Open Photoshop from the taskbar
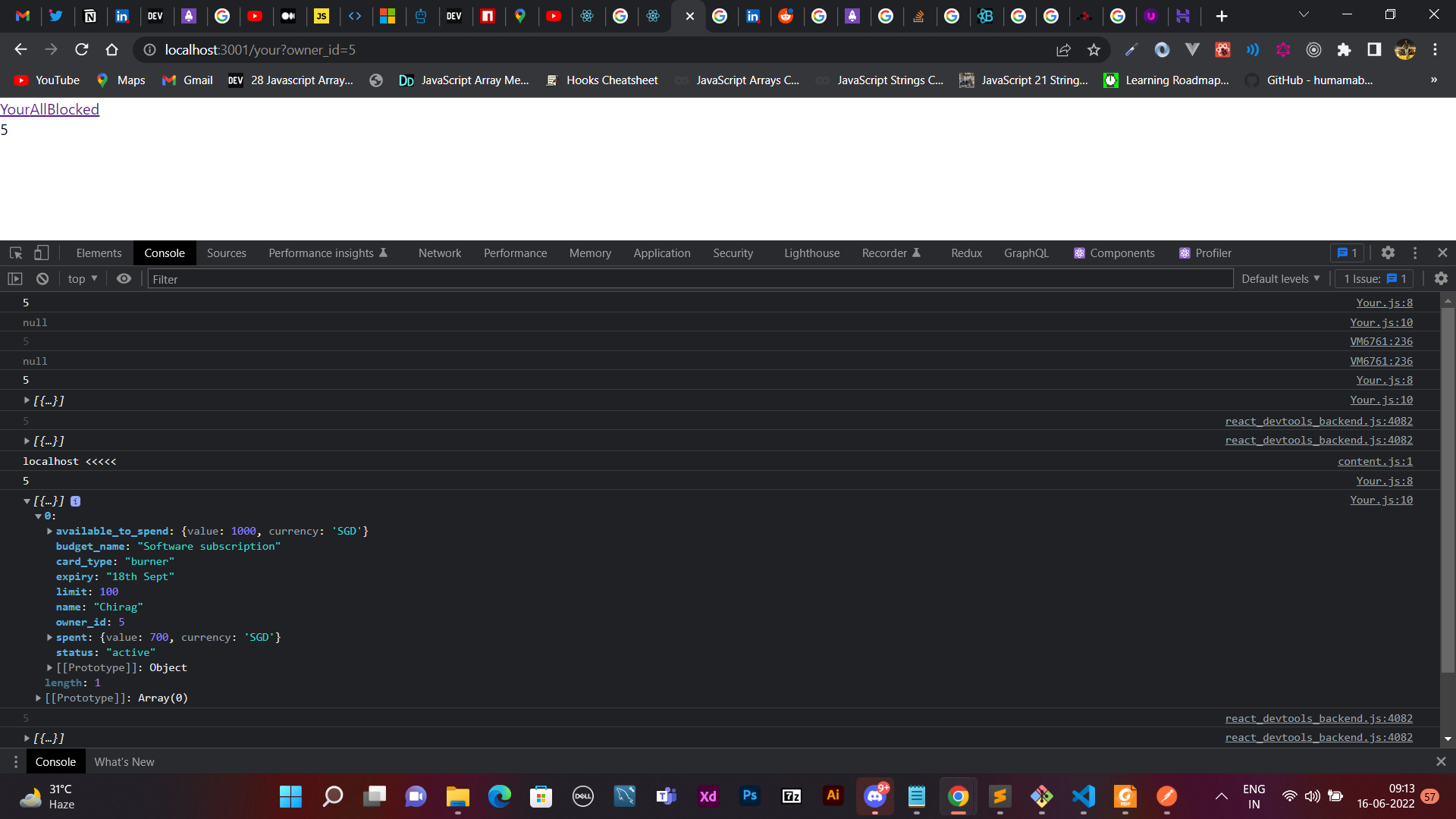Image resolution: width=1456 pixels, height=819 pixels. (749, 796)
